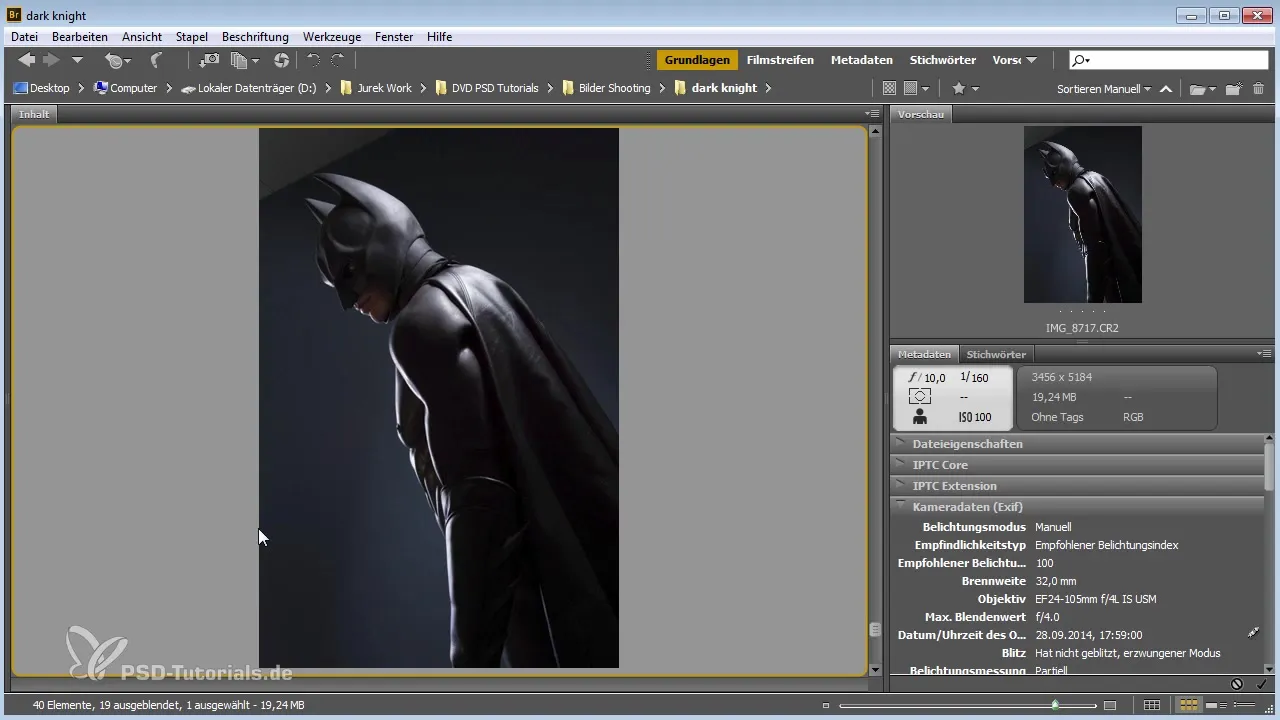Switch to Stichwörter workspace
The width and height of the screenshot is (1280, 720).
click(943, 60)
